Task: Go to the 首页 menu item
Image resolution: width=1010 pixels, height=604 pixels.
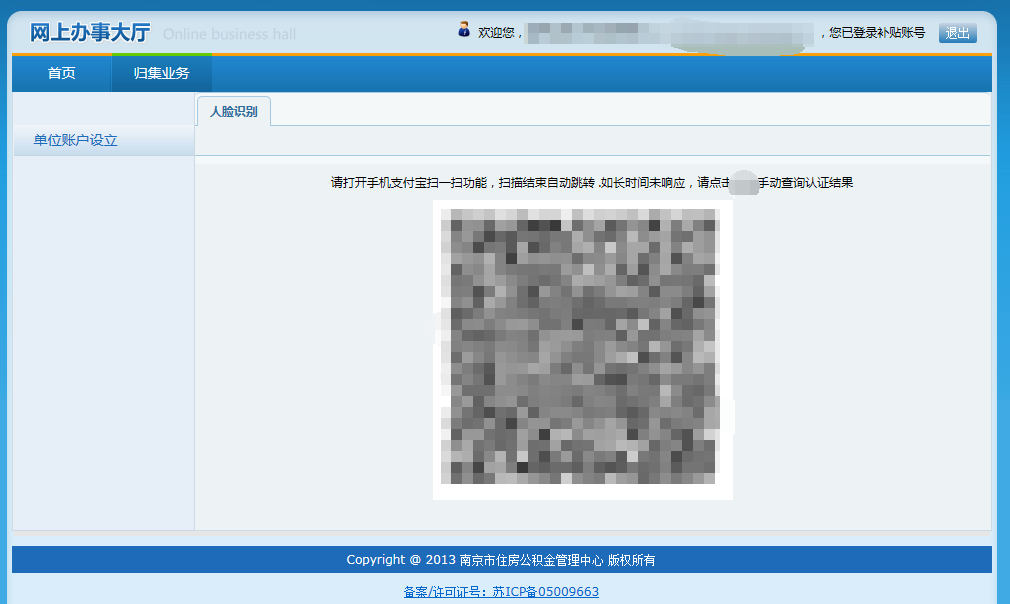Action: tap(61, 73)
